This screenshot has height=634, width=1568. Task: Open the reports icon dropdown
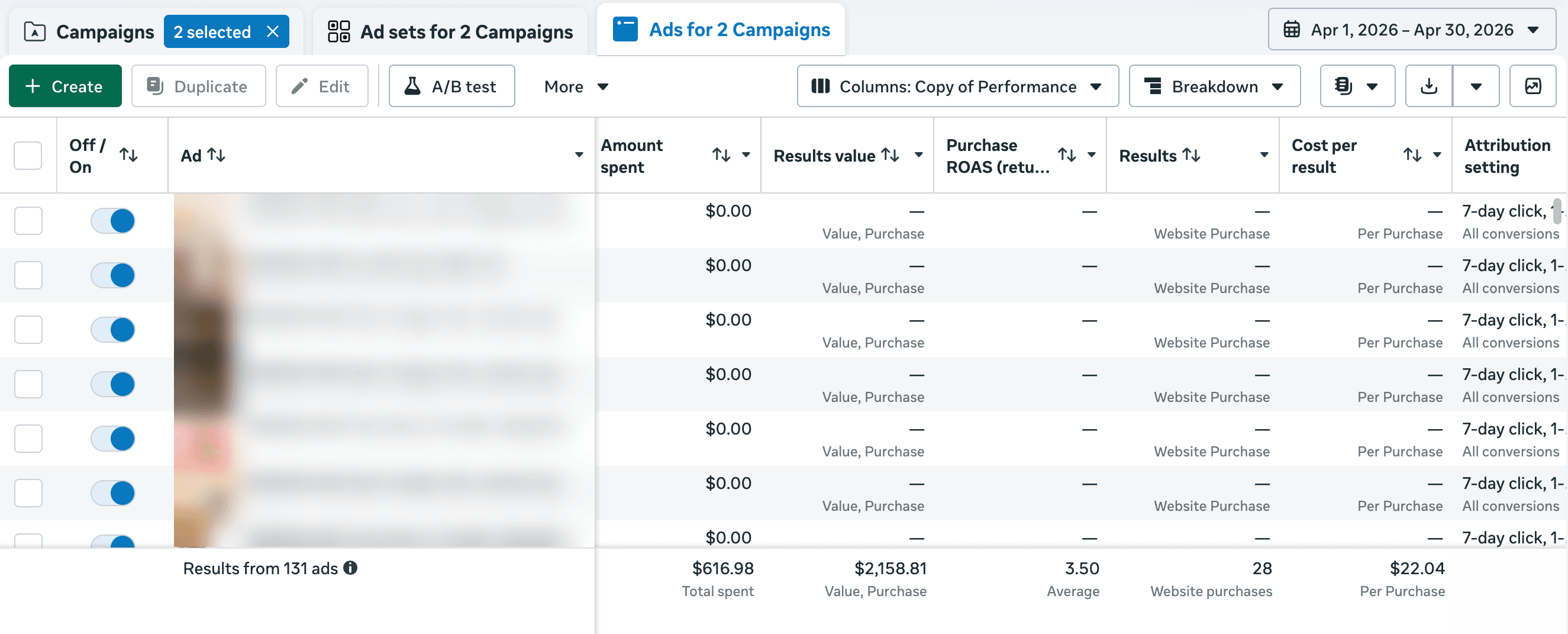click(x=1357, y=86)
